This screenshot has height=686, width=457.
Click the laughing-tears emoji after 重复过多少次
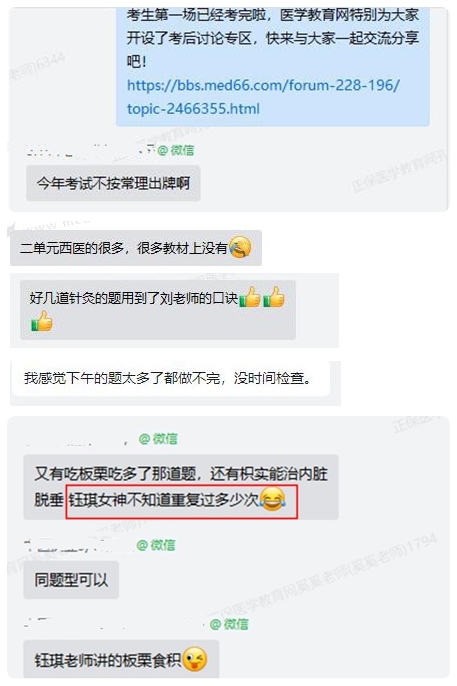point(272,499)
